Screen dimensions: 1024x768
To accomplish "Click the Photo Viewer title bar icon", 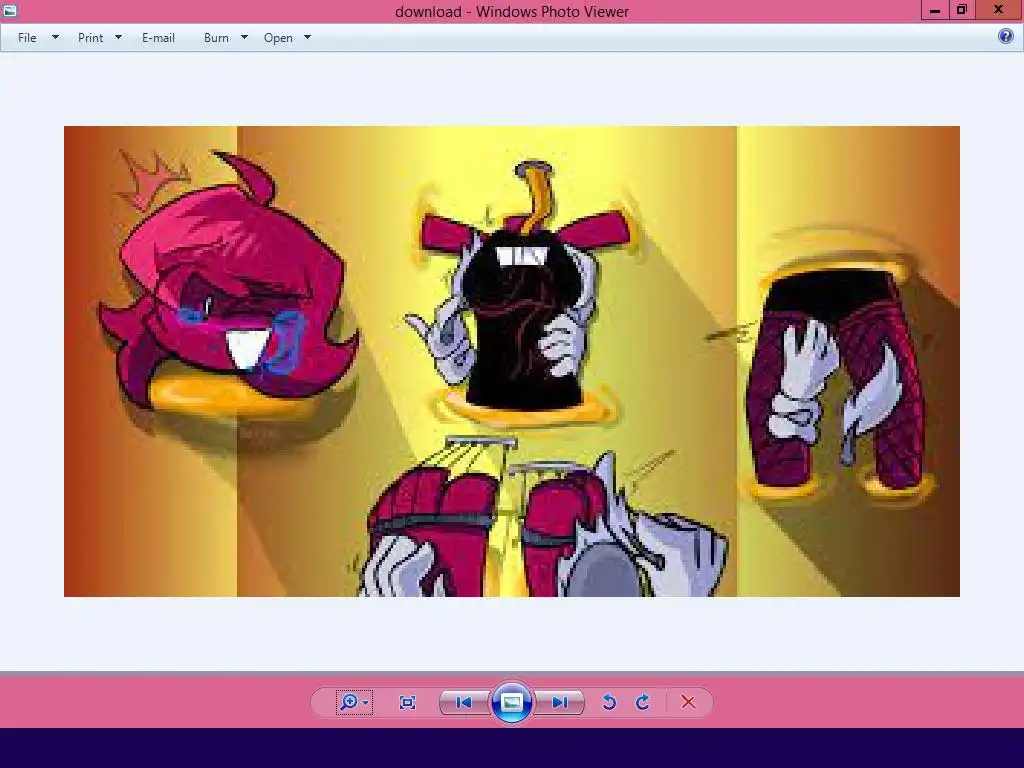I will tap(10, 10).
